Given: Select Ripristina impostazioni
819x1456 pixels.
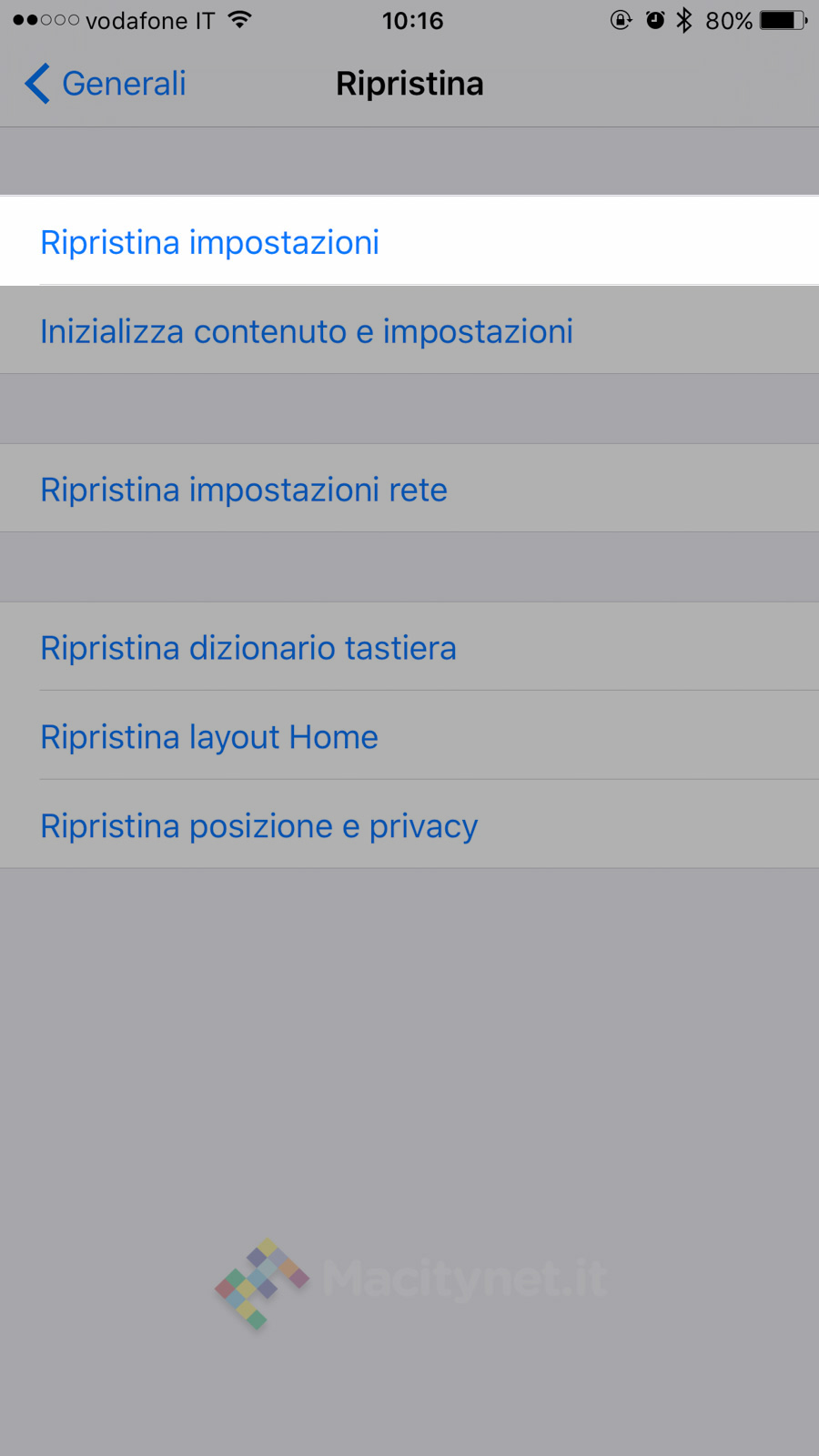Looking at the screenshot, I should point(210,243).
